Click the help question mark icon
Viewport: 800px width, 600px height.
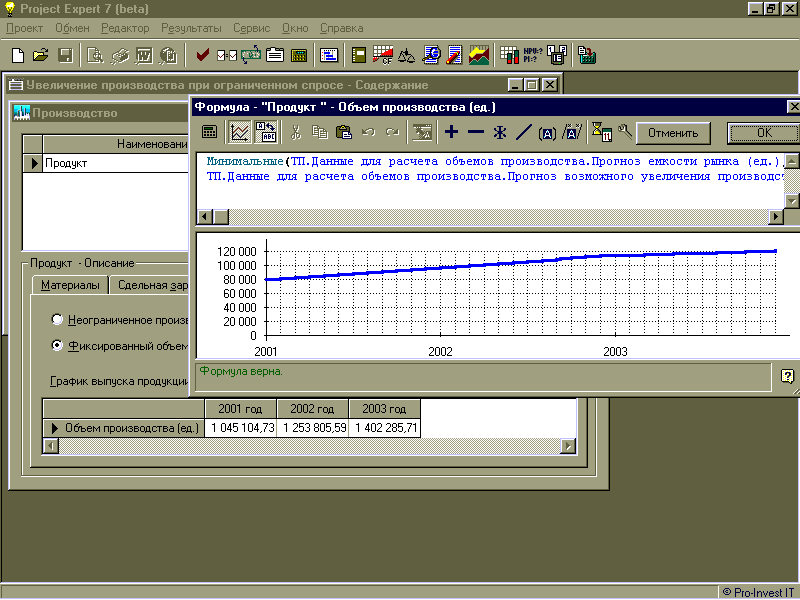click(787, 377)
